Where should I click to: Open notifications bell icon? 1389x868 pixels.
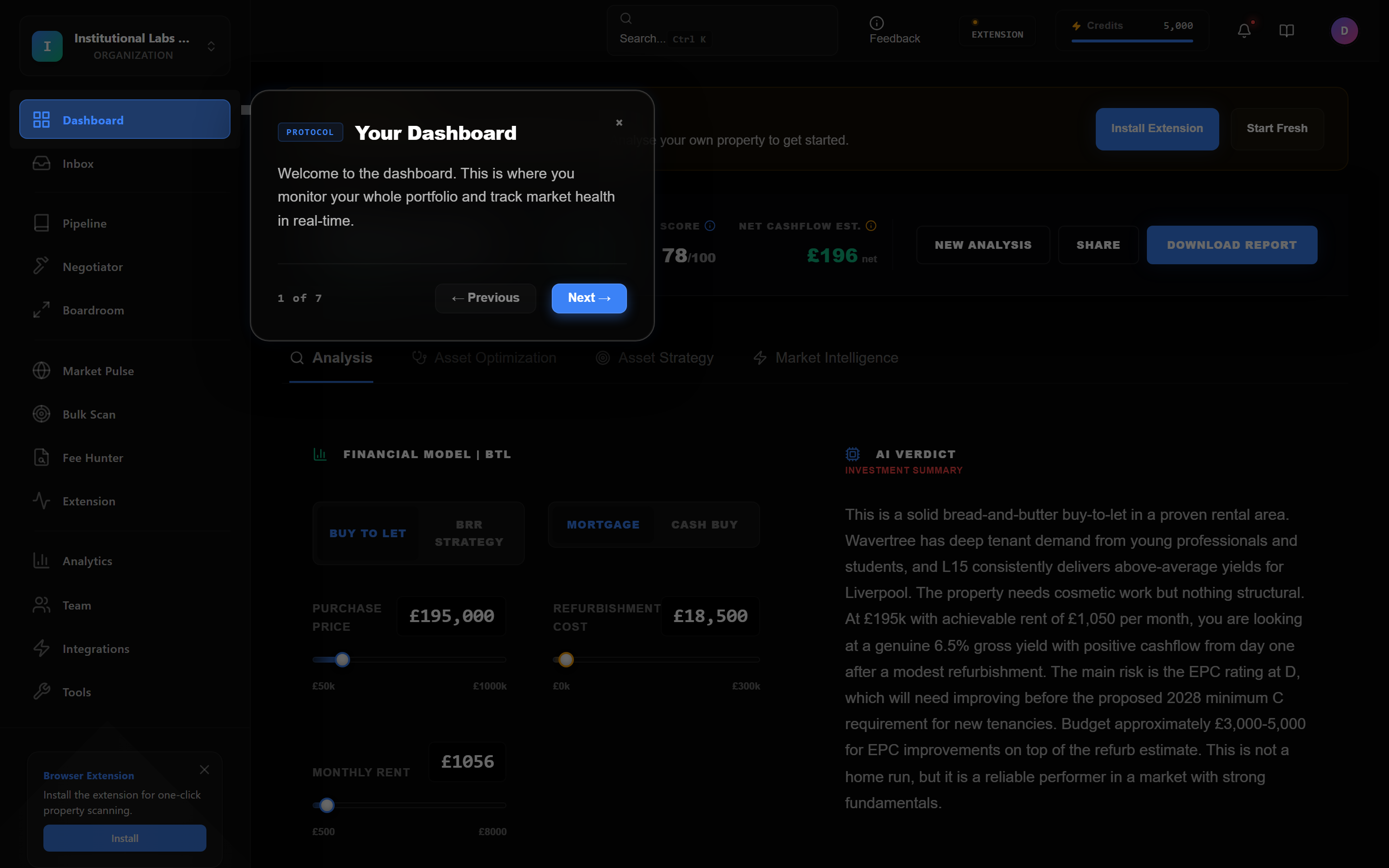click(1244, 30)
